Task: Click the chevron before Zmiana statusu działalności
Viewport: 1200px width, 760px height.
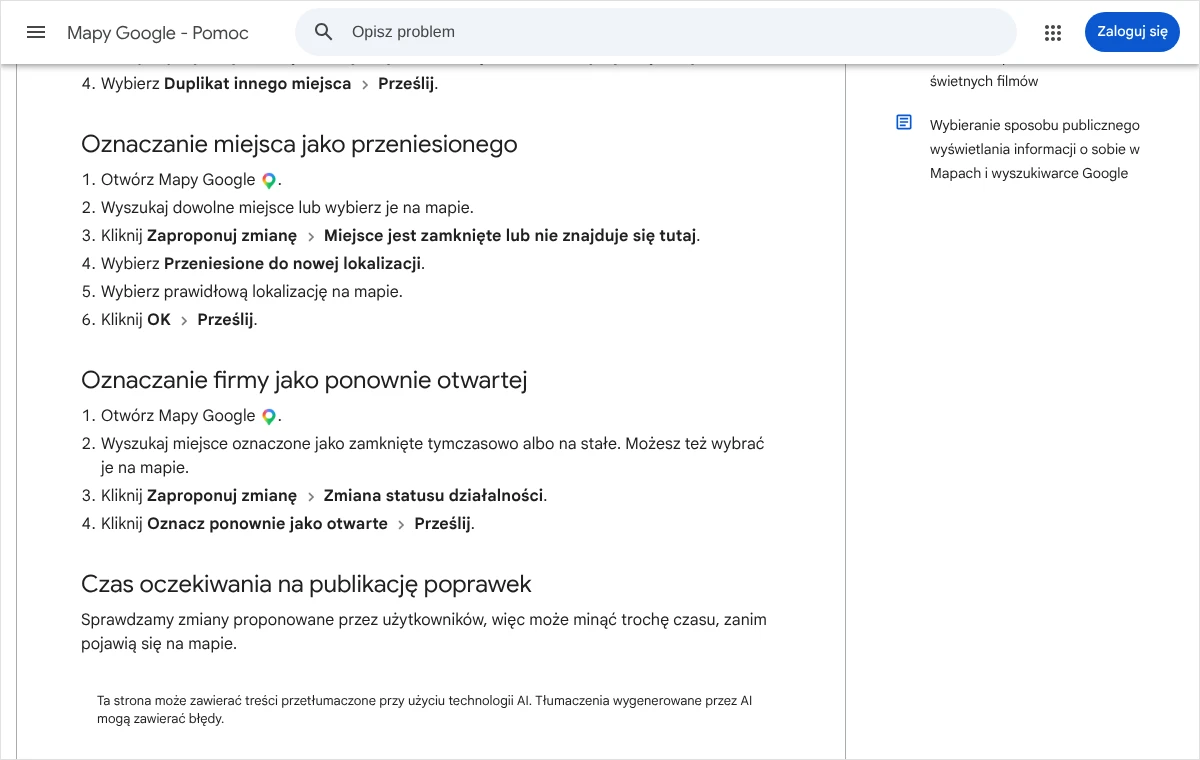Action: [311, 497]
